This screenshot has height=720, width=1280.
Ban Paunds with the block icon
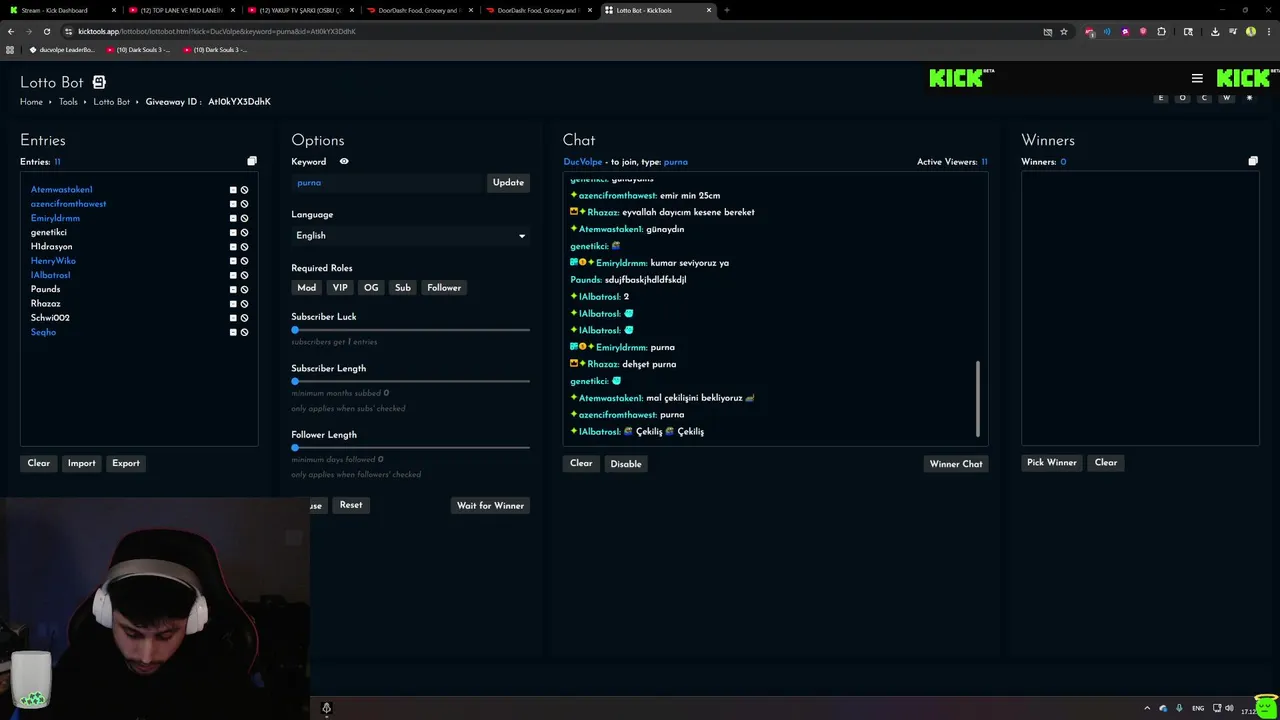coord(244,289)
